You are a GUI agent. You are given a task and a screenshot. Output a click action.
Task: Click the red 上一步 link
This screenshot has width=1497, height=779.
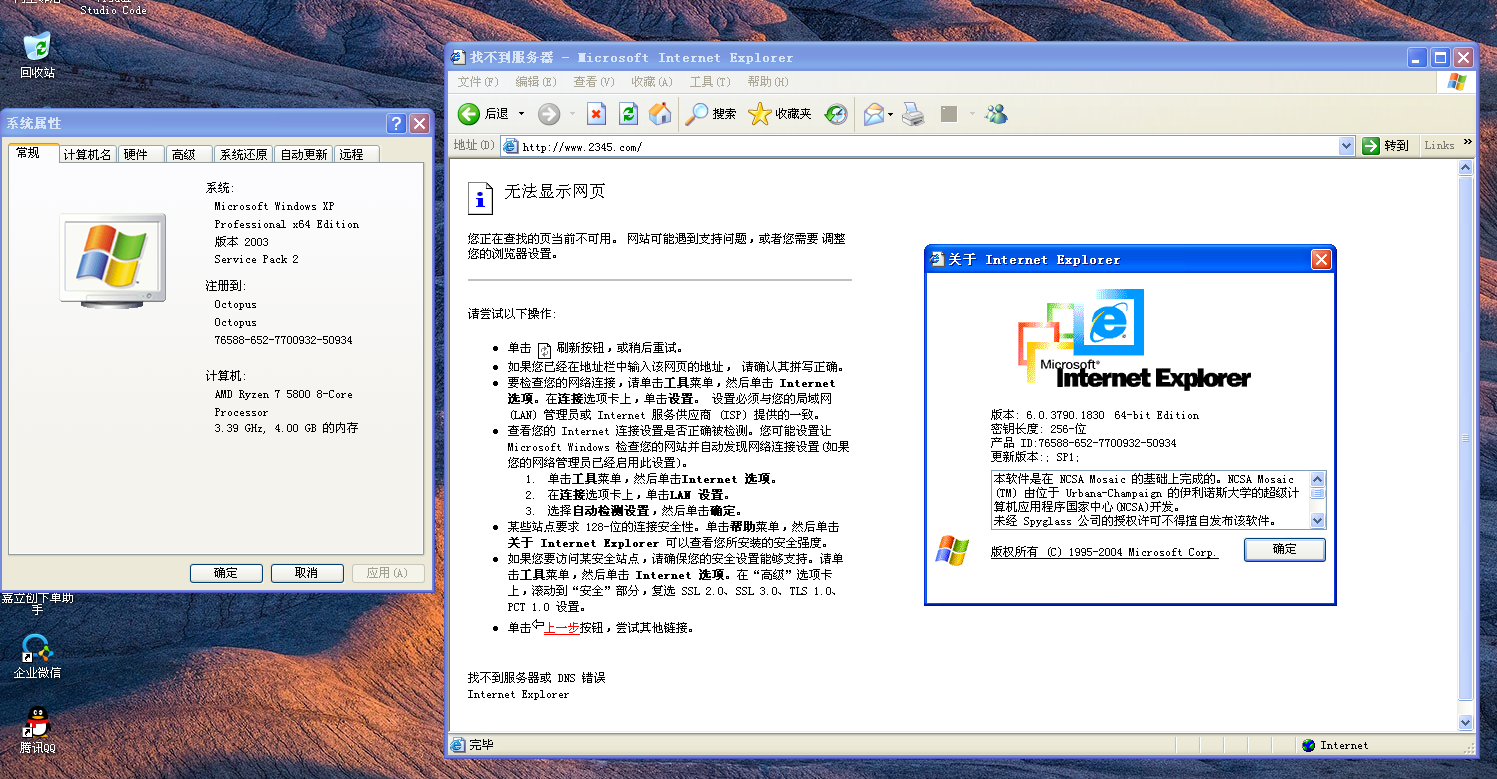pos(561,628)
